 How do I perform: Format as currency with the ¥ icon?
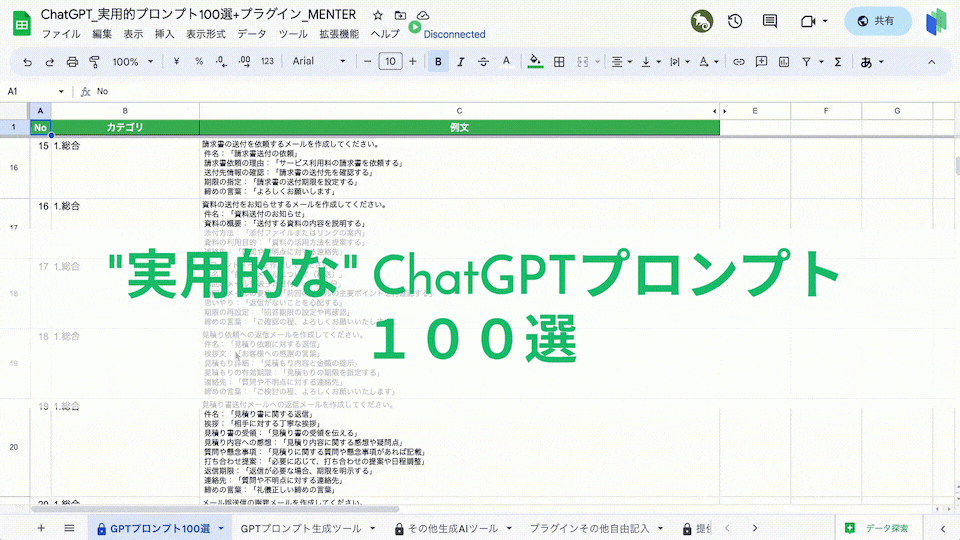(176, 61)
